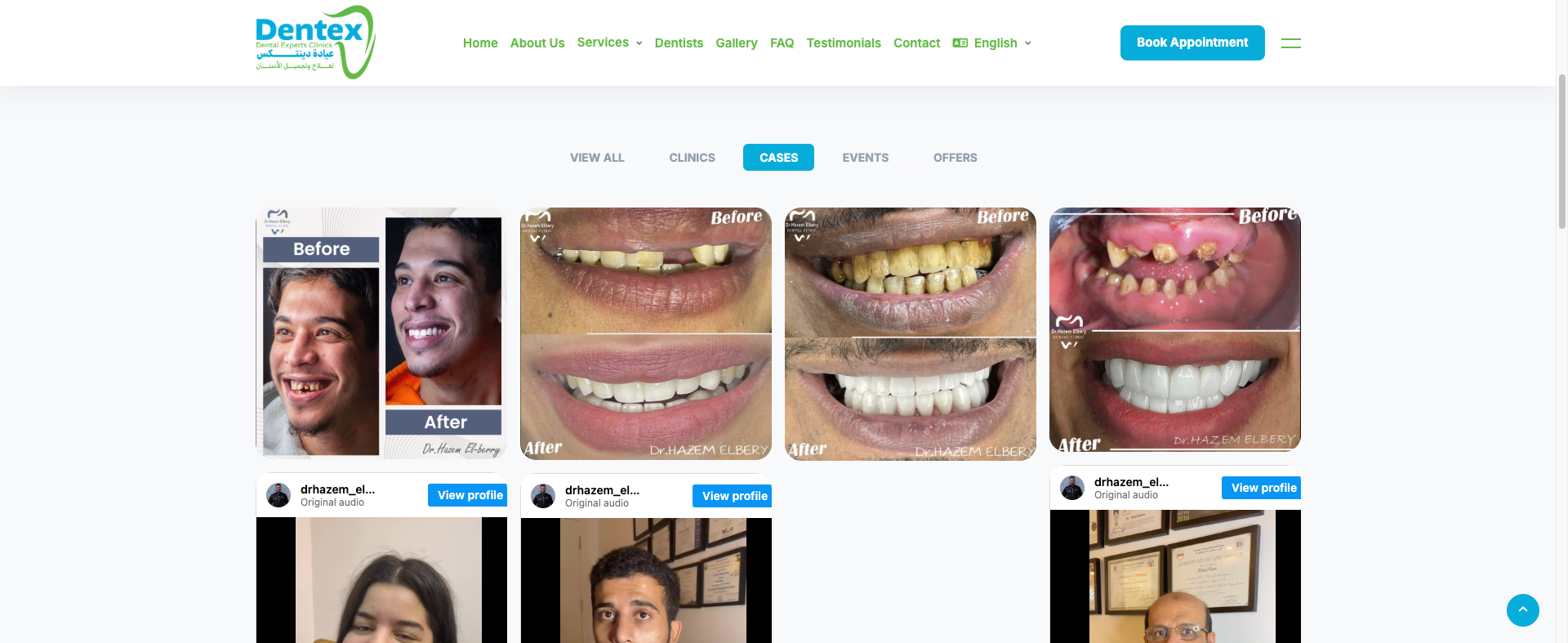Click the back-to-top arrow button

coord(1522,610)
